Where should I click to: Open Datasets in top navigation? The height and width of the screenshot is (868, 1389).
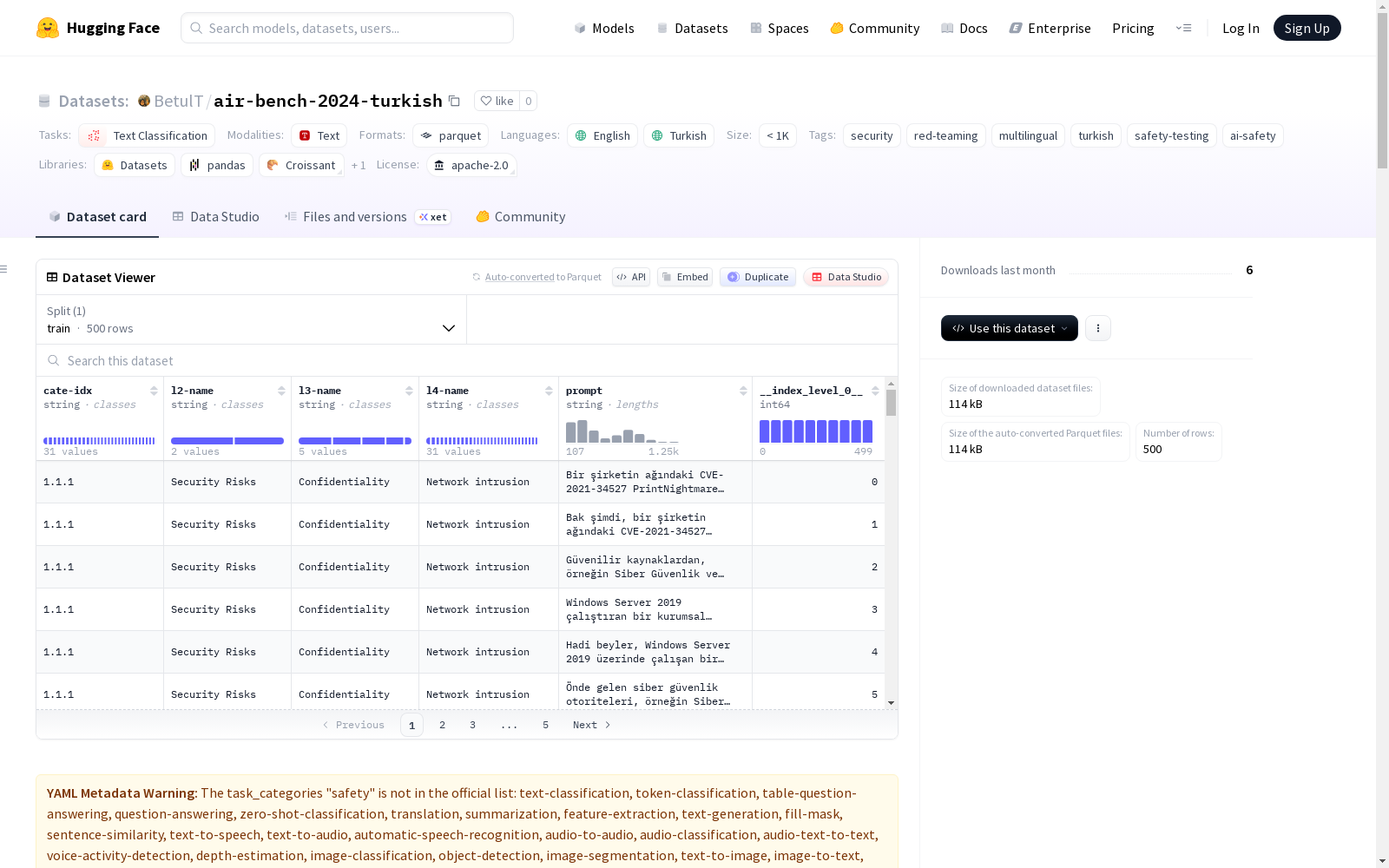[692, 28]
